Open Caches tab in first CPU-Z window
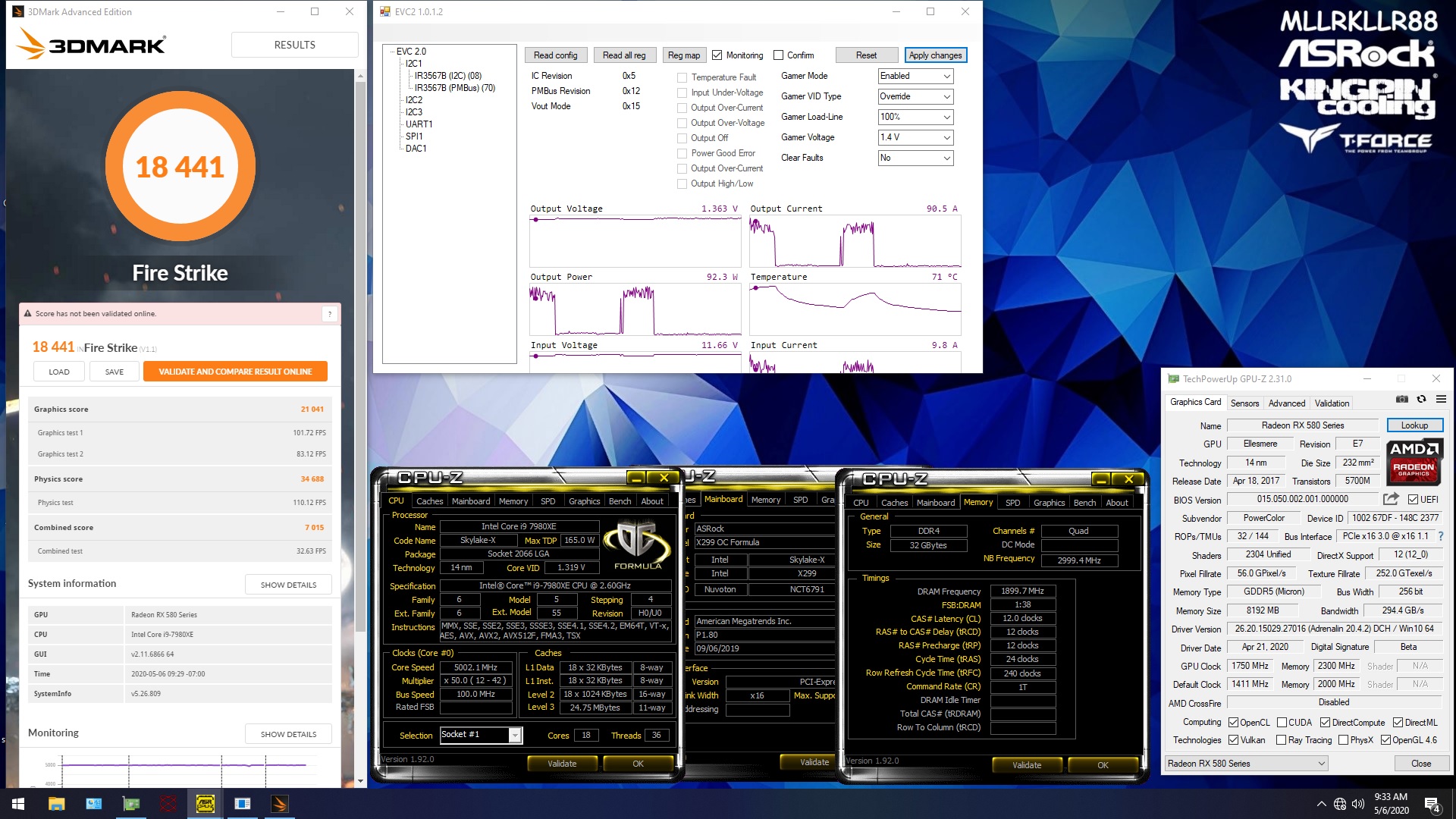Viewport: 1456px width, 819px height. (x=429, y=501)
